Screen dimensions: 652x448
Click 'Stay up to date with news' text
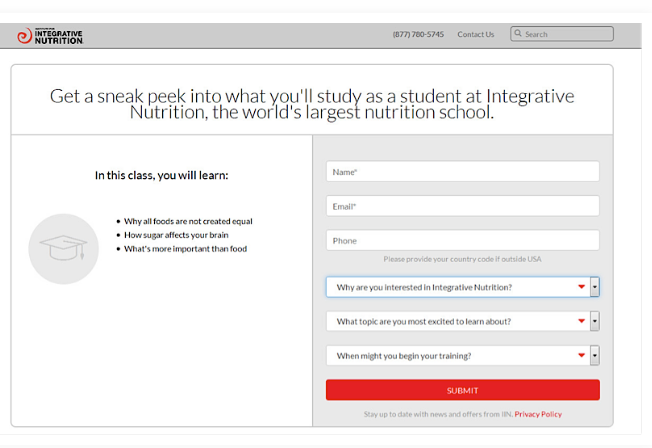pyautogui.click(x=438, y=414)
